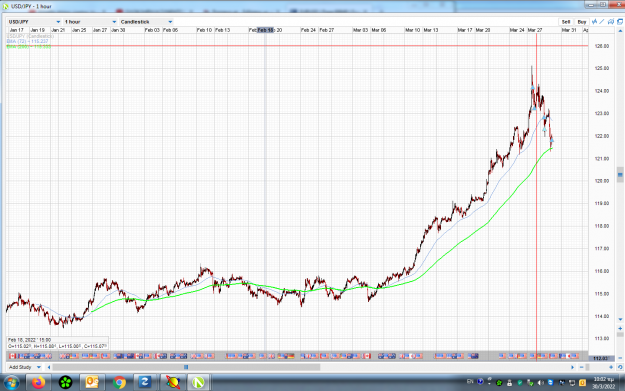Open Firefox from the taskbar
625x391 pixels.
39,383
